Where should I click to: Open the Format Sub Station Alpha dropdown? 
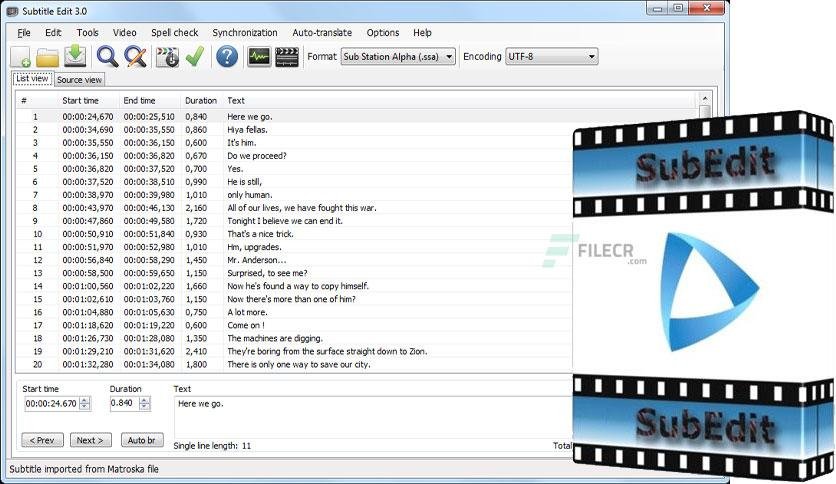point(398,57)
